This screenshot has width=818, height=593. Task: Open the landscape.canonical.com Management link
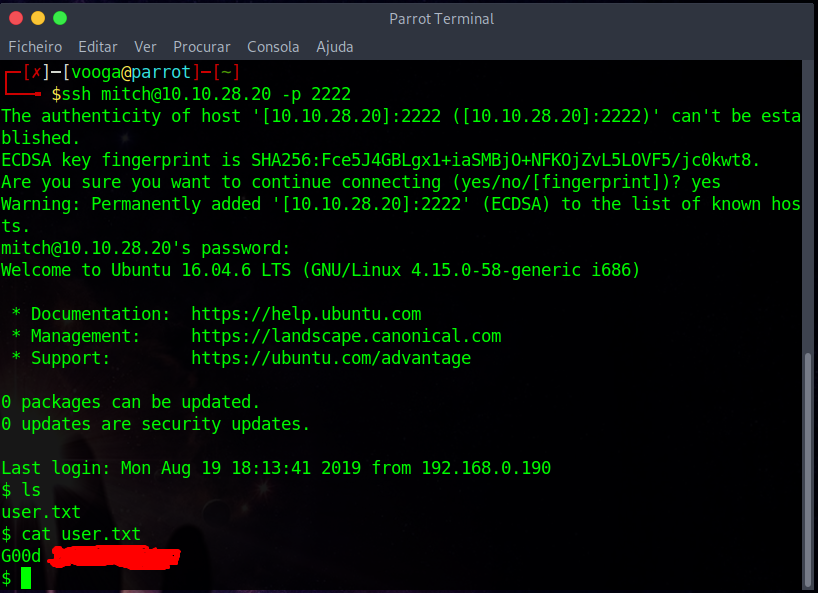coord(346,336)
